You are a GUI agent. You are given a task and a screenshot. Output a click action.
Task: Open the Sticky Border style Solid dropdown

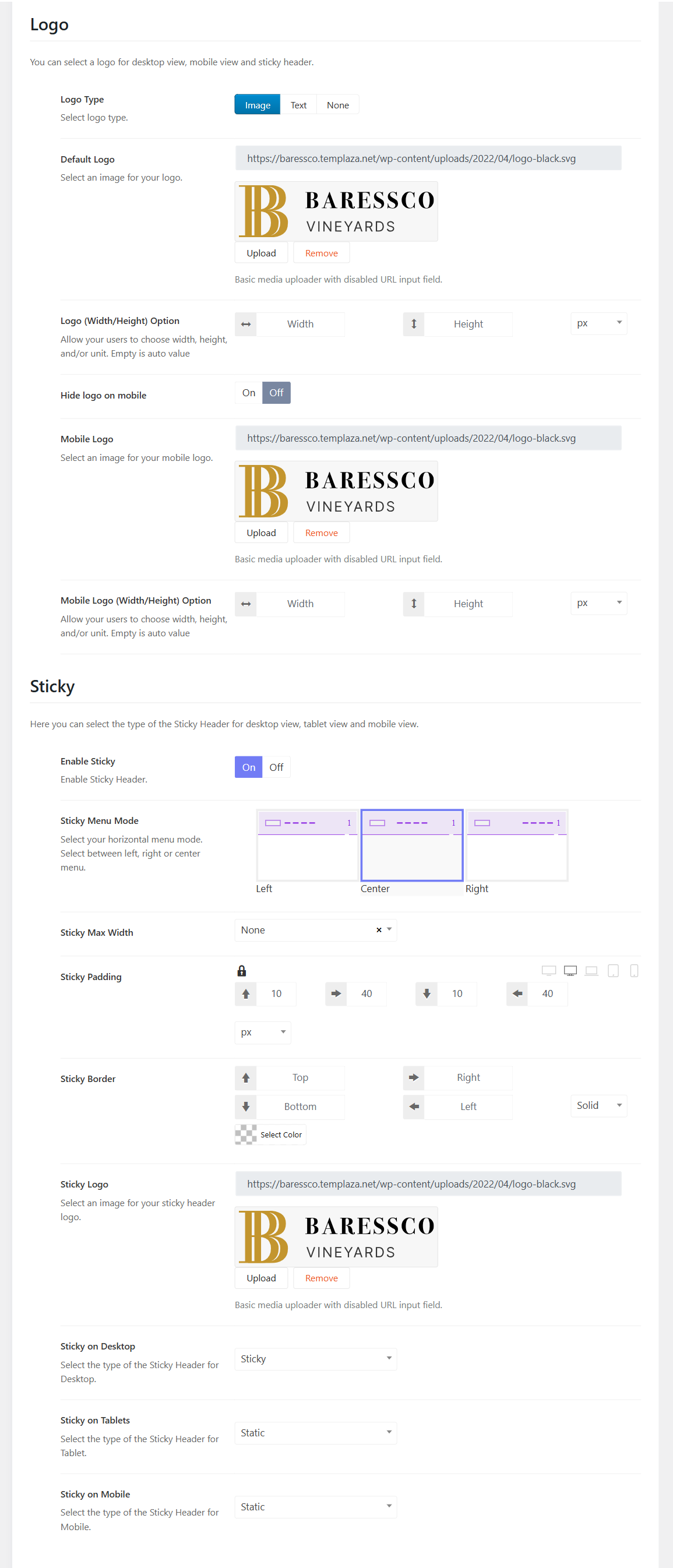[x=598, y=1105]
